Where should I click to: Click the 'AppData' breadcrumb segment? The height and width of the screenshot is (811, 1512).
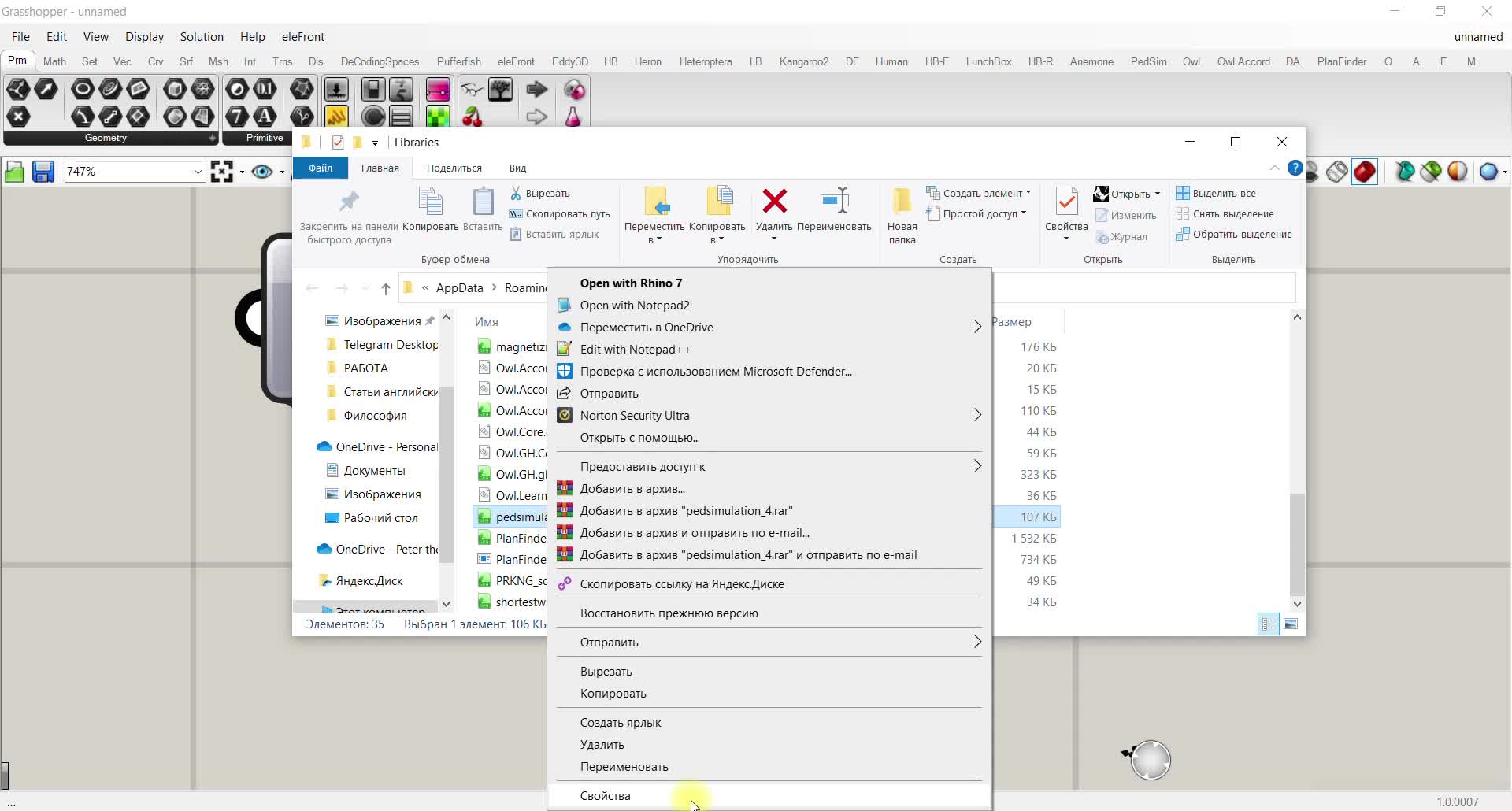[x=460, y=288]
